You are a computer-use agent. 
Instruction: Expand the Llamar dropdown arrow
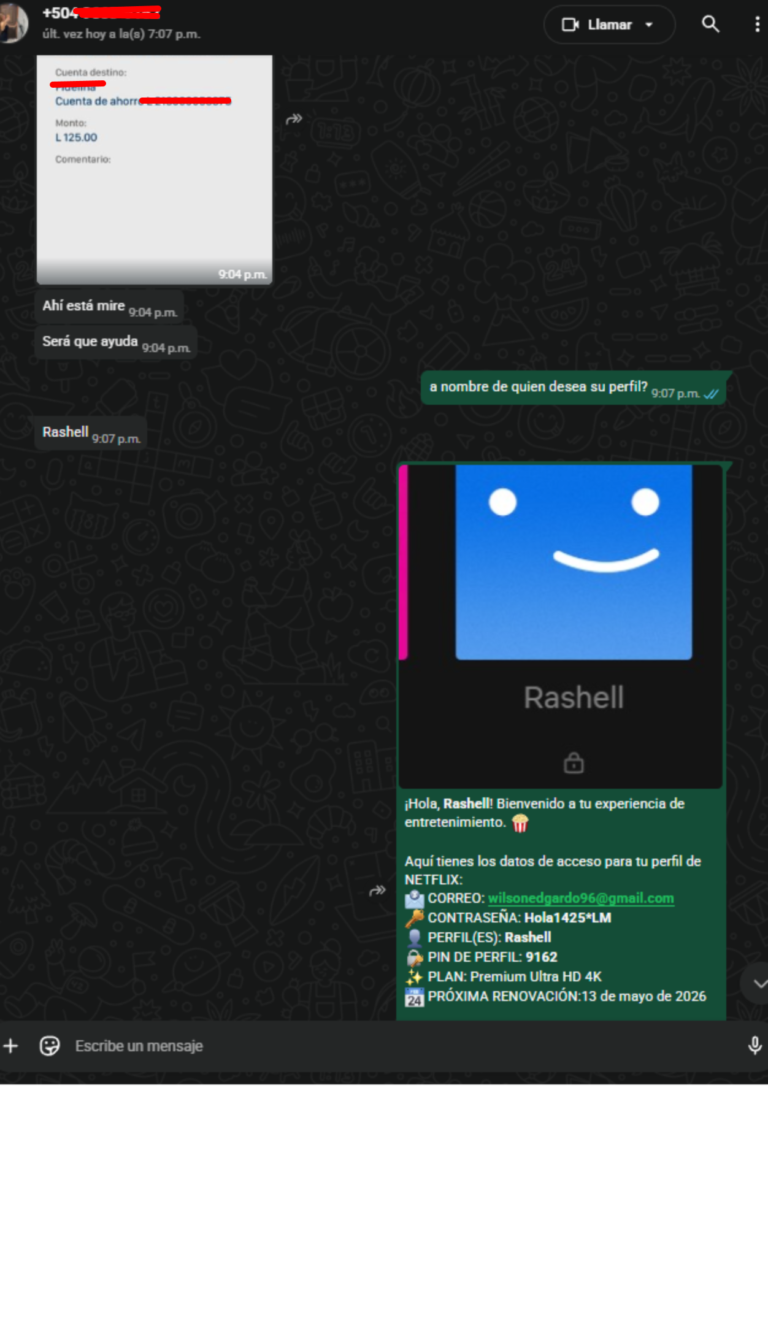(x=649, y=25)
